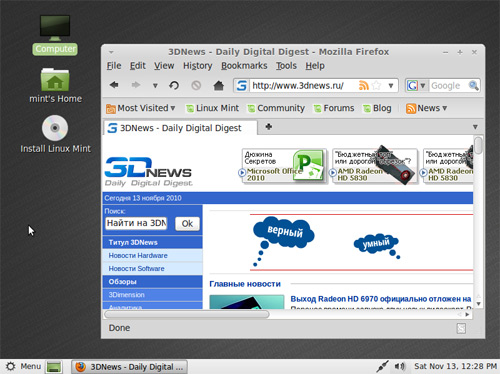Open the Blog bookmark
This screenshot has height=374, width=500.
pyautogui.click(x=377, y=108)
